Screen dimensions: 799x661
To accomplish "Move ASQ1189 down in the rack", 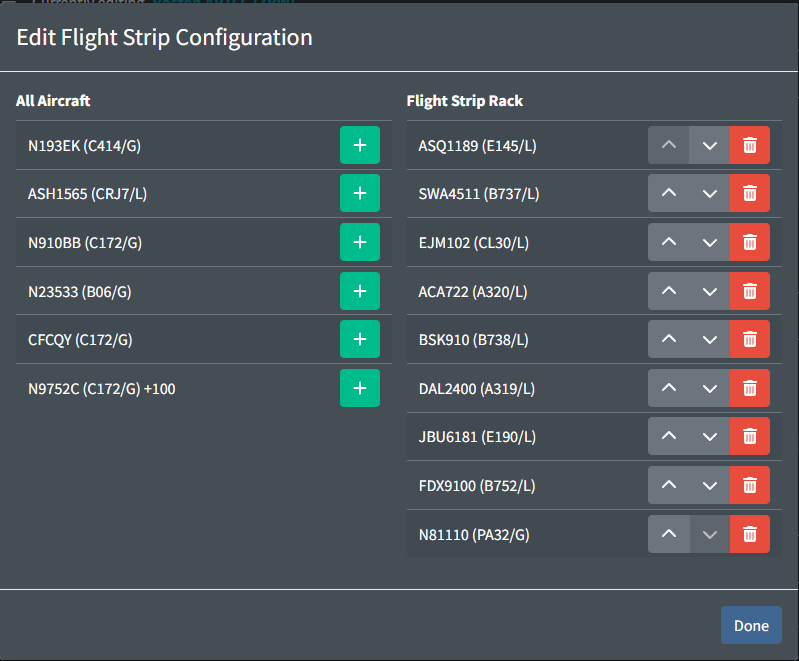I will (710, 145).
